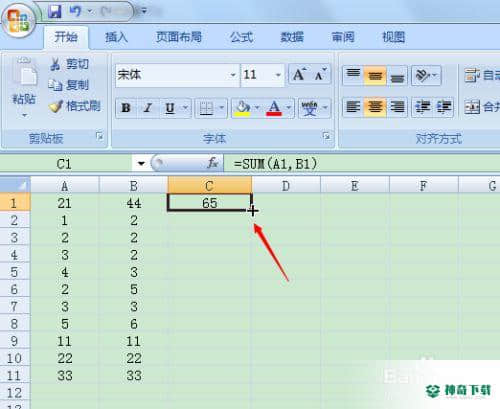Viewport: 500px width, 409px height.
Task: Save the workbook via quick access icon
Action: pos(55,12)
